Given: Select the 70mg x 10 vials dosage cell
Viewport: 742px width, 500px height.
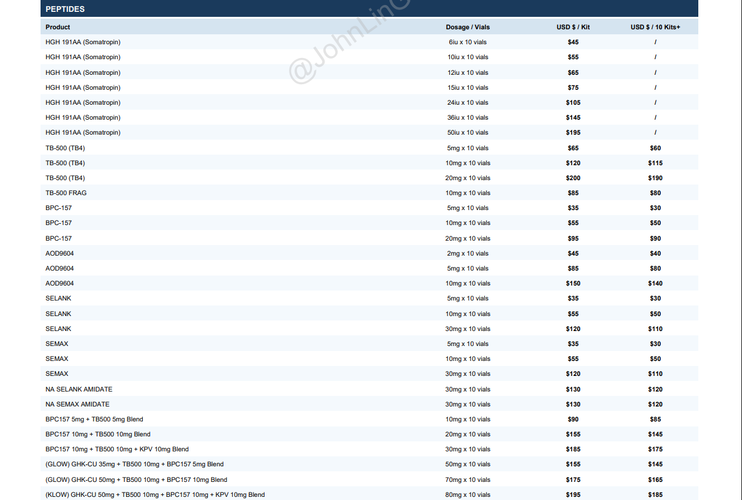Looking at the screenshot, I should (468, 480).
